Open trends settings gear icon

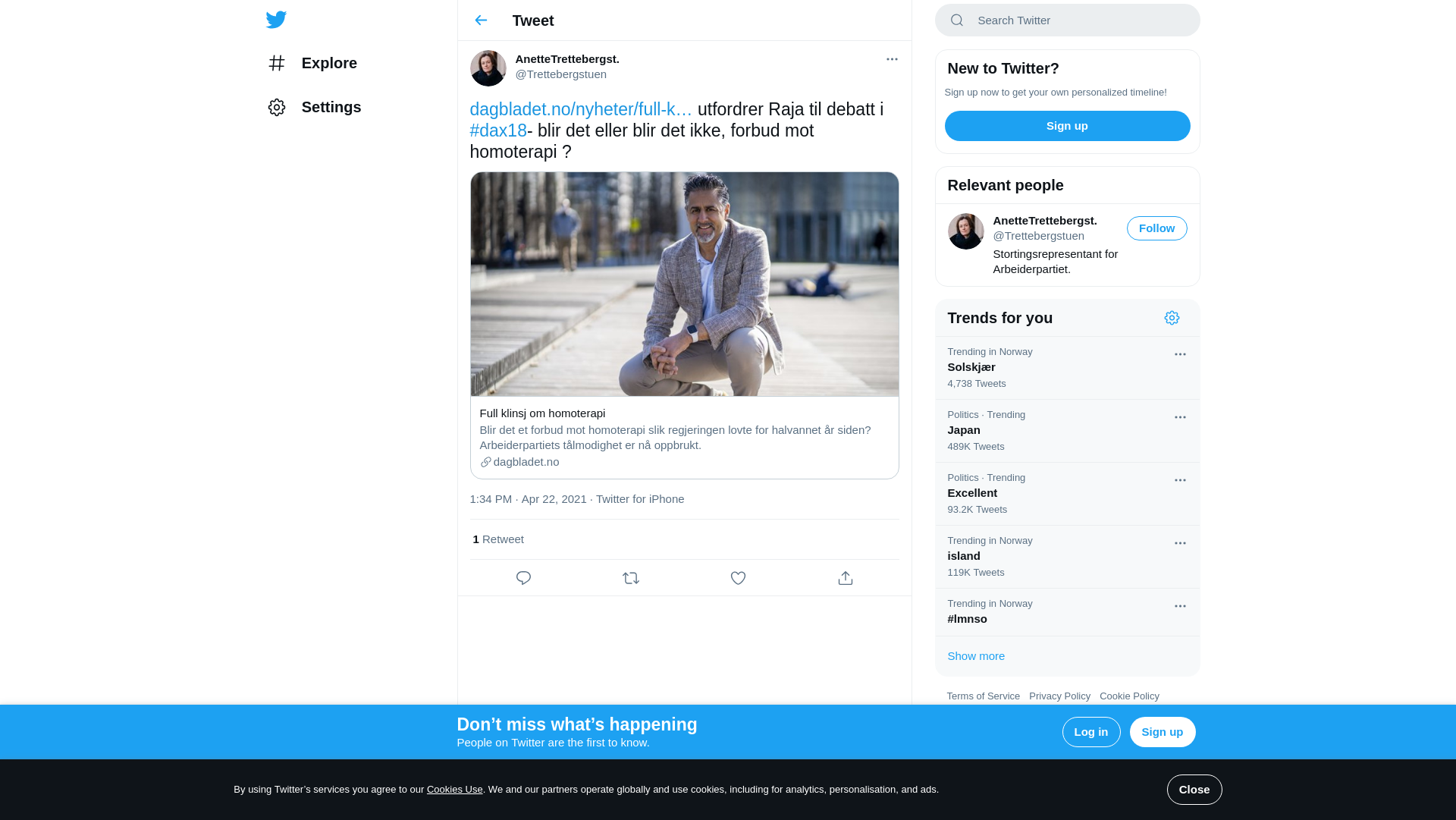[1172, 318]
